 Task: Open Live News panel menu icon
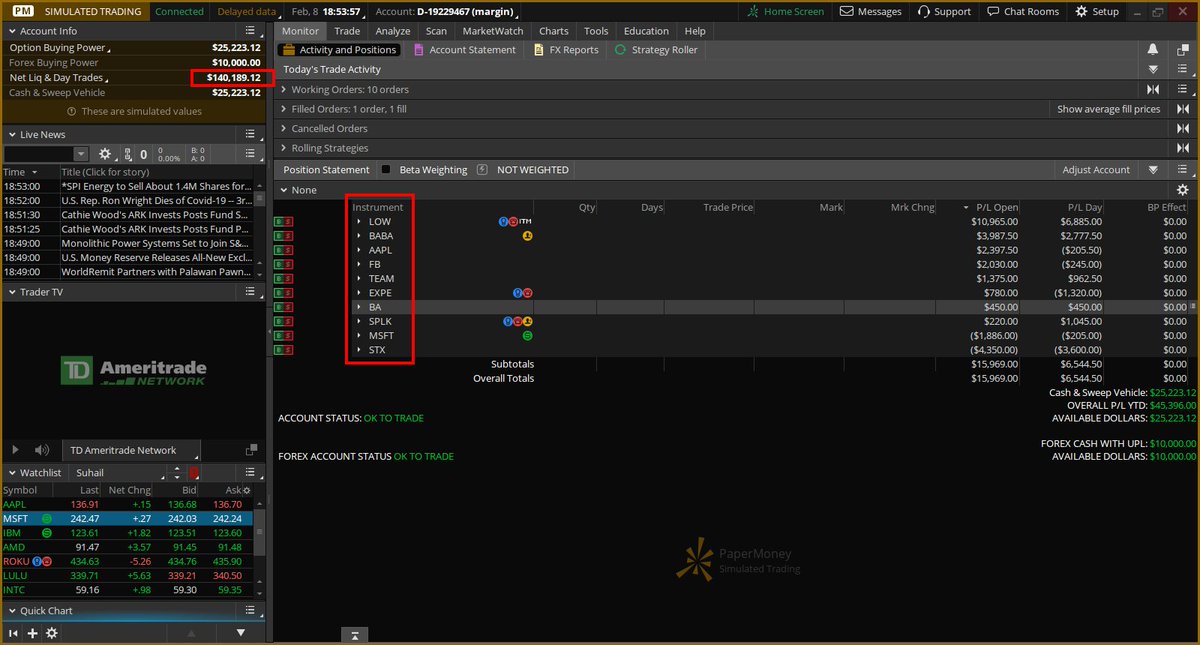pos(251,134)
